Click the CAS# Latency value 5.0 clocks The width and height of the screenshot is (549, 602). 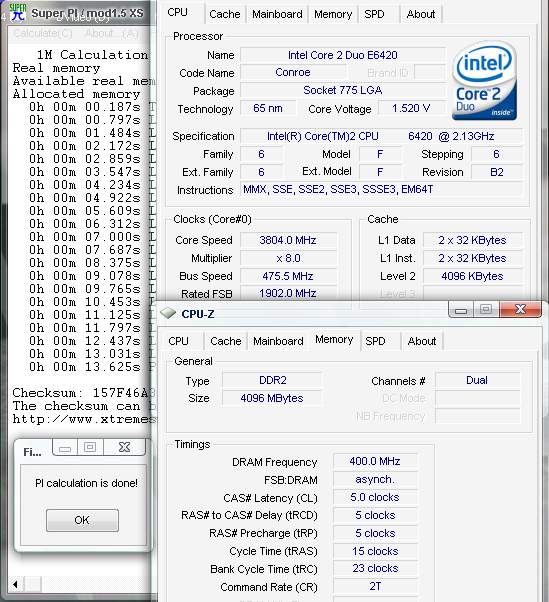(375, 497)
